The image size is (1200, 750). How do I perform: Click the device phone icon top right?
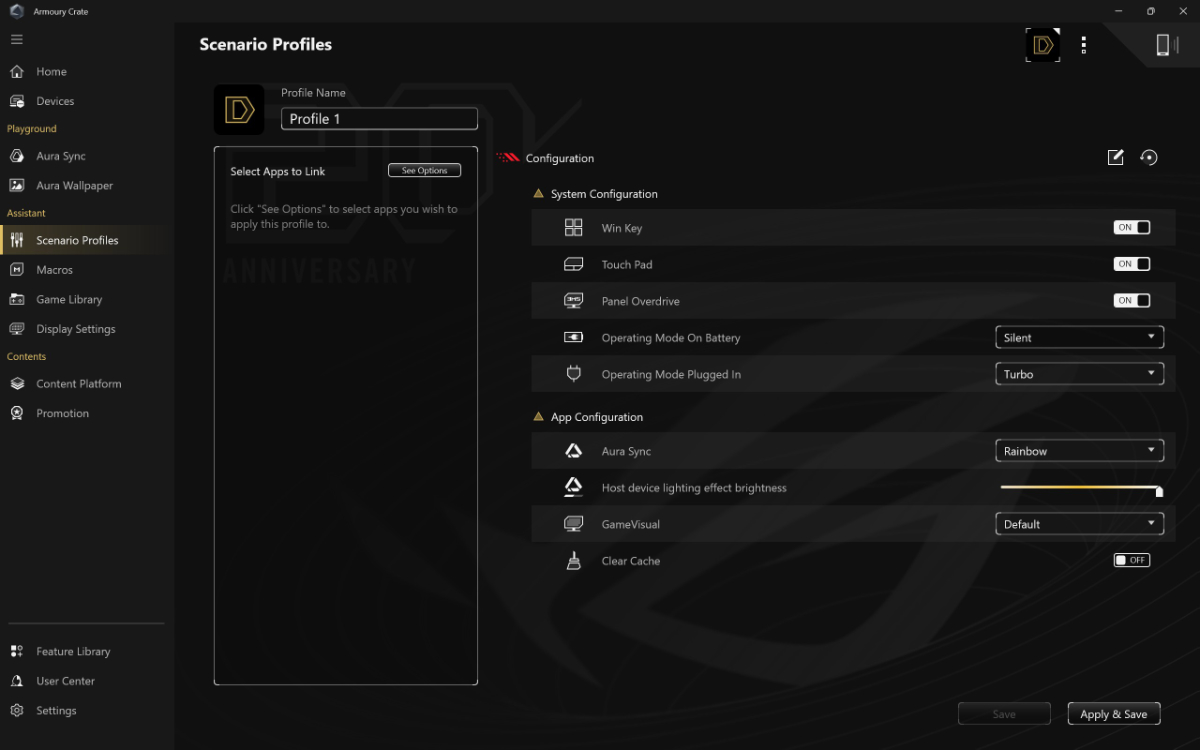click(1163, 45)
